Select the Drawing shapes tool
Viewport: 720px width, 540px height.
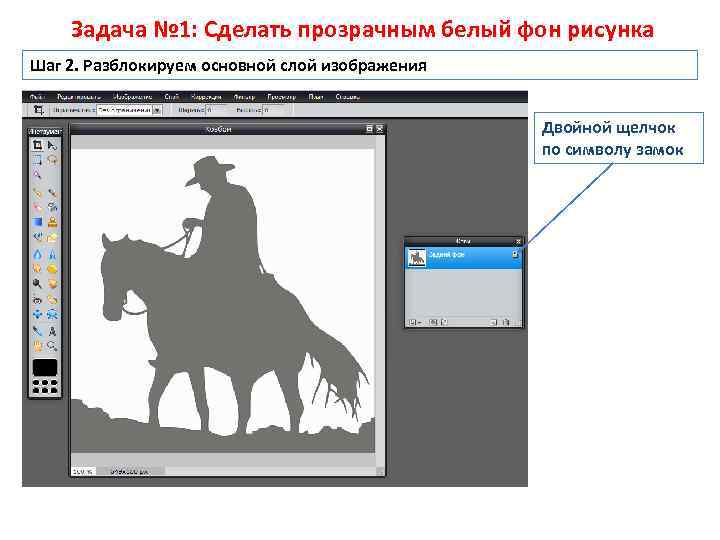52,237
